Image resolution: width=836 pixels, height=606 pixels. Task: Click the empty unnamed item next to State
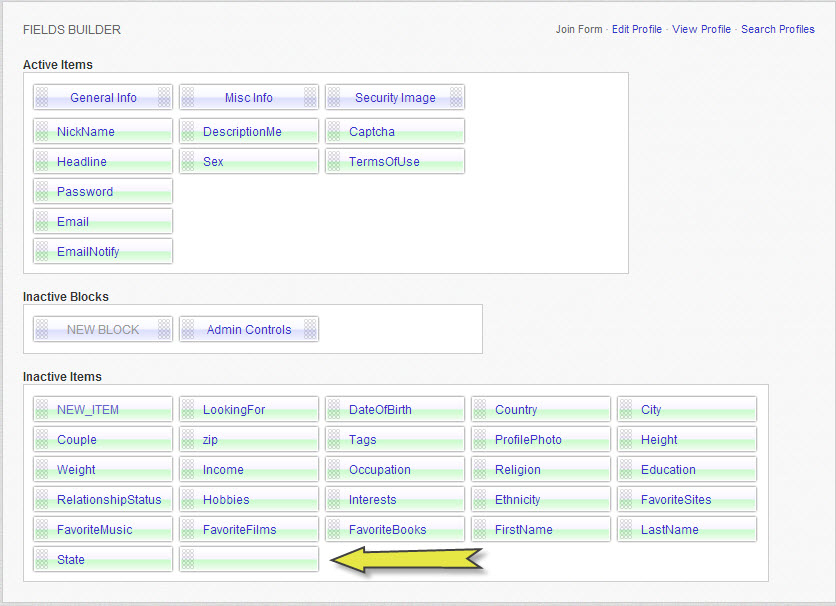[249, 560]
